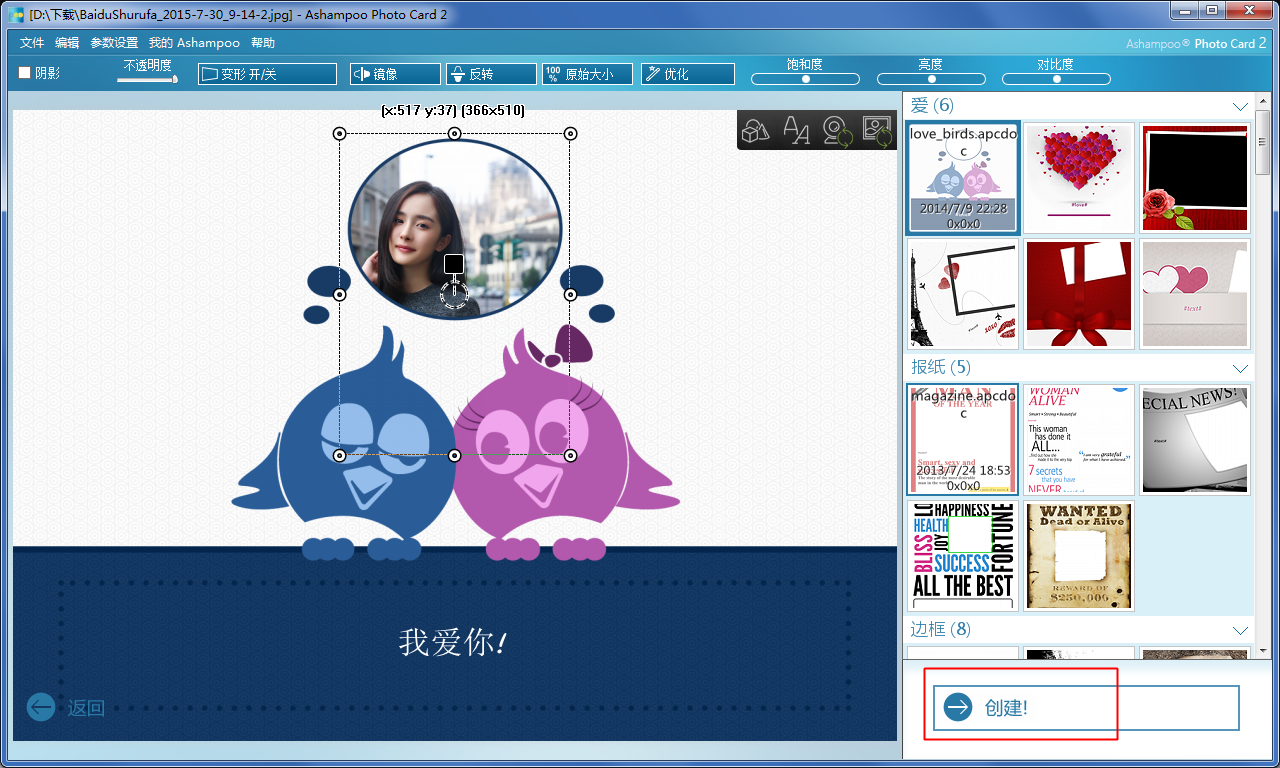Open the 帮助 menu
The width and height of the screenshot is (1280, 768).
(x=263, y=43)
